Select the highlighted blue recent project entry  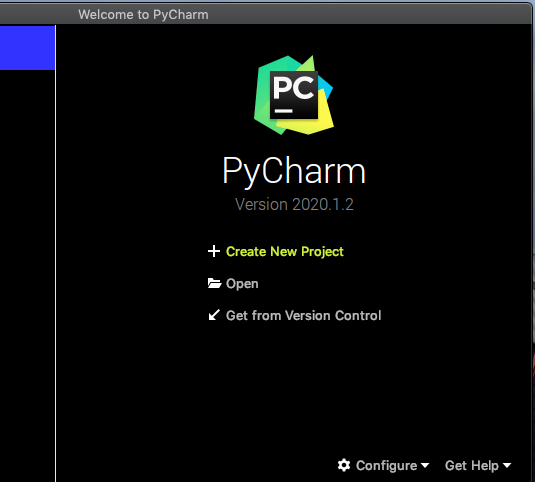tap(27, 48)
